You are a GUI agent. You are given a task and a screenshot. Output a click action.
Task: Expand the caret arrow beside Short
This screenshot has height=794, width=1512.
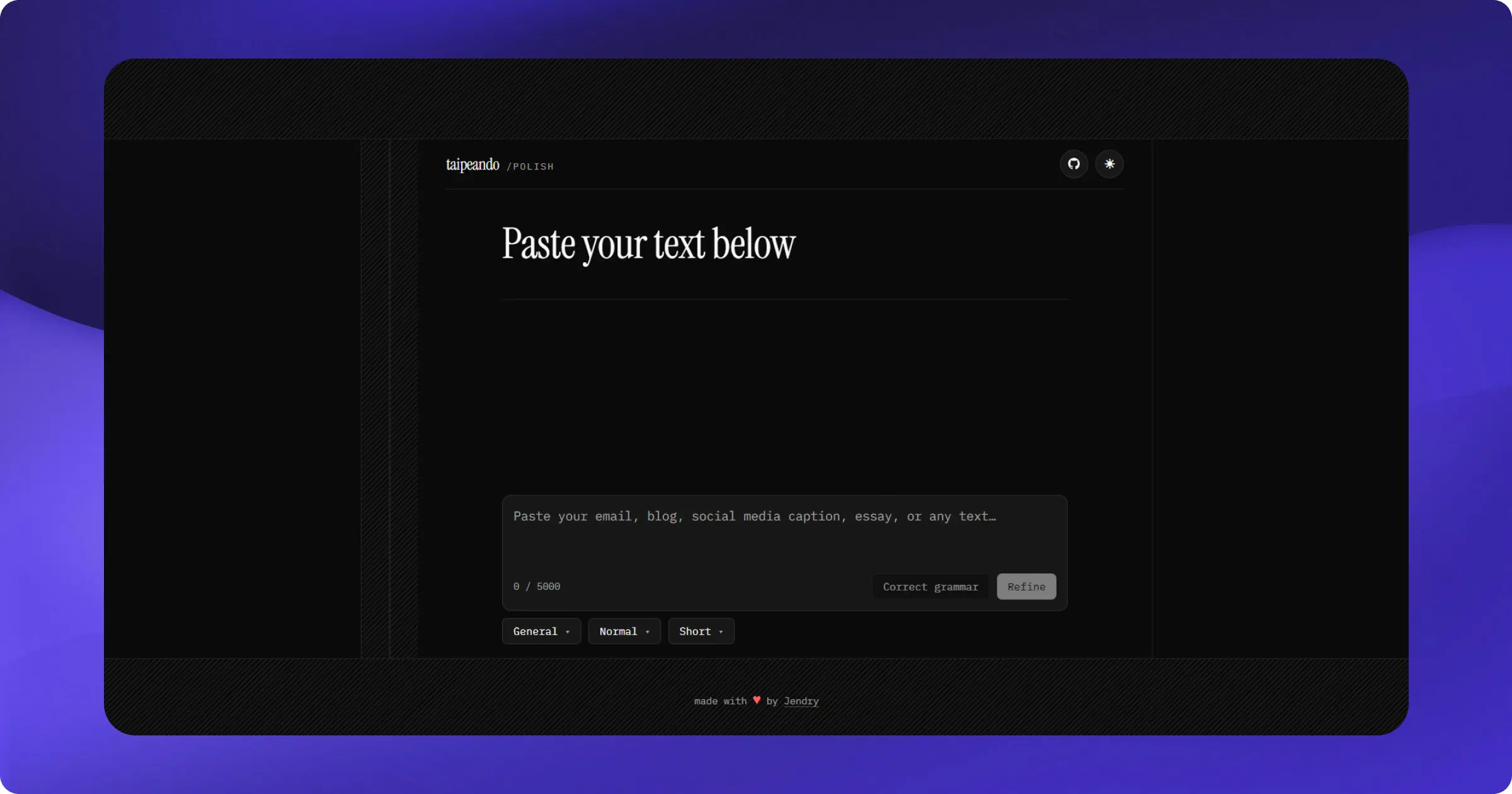click(721, 632)
